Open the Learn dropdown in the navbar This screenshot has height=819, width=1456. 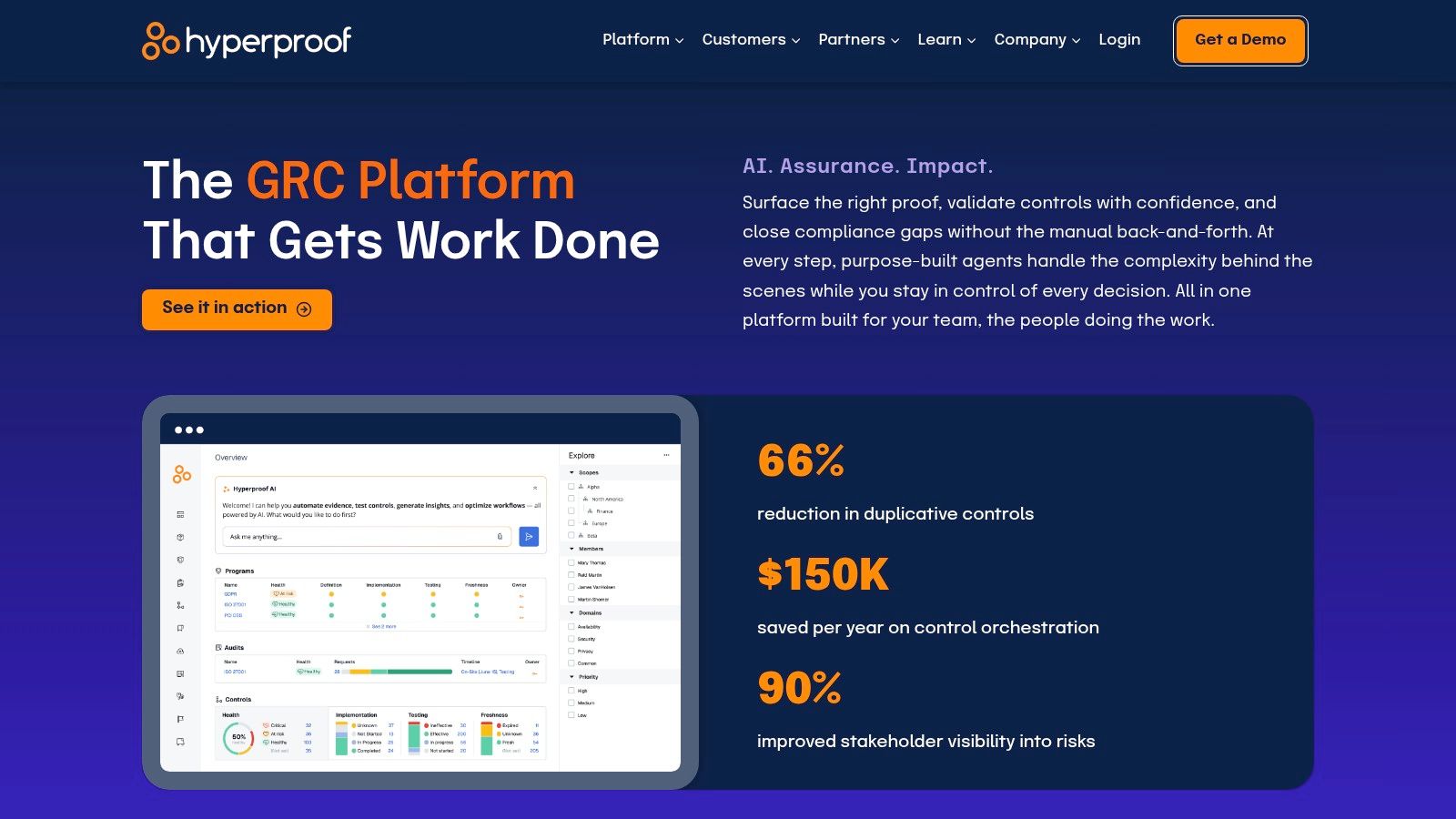(x=946, y=39)
